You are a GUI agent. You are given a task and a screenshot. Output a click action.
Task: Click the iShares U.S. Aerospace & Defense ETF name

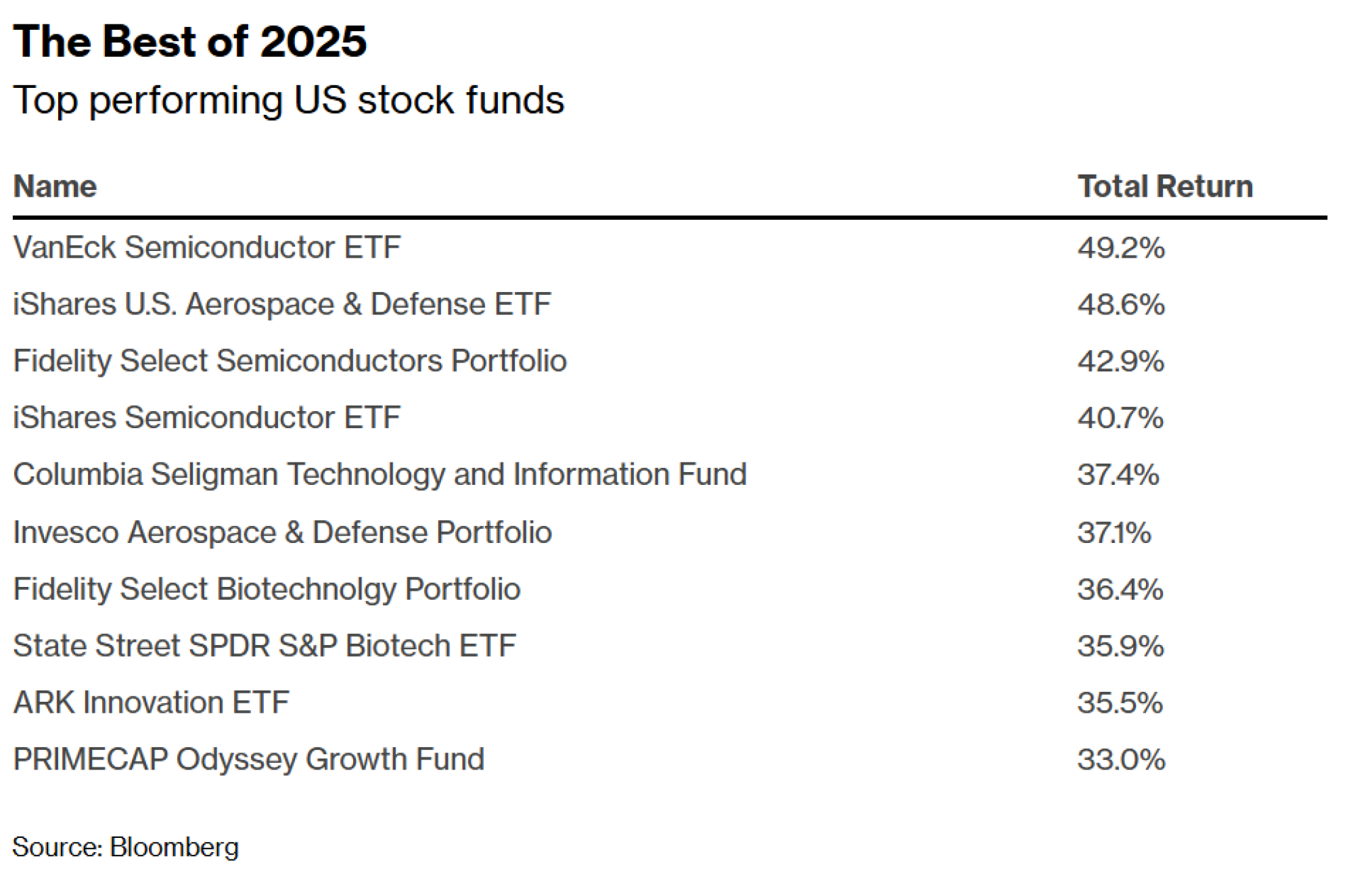click(281, 304)
